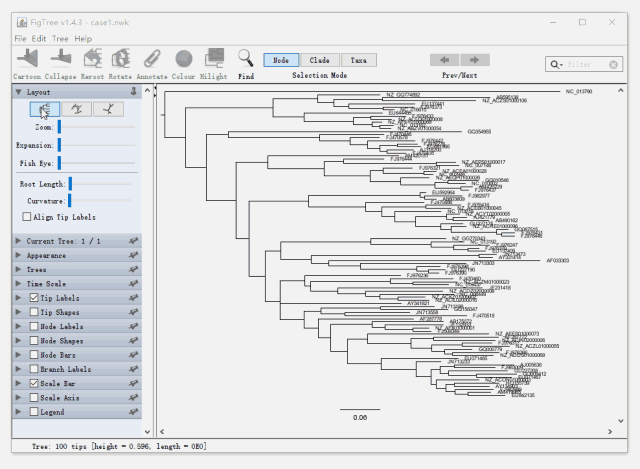
Task: Click the Reroot toolbar icon
Action: pos(92,58)
